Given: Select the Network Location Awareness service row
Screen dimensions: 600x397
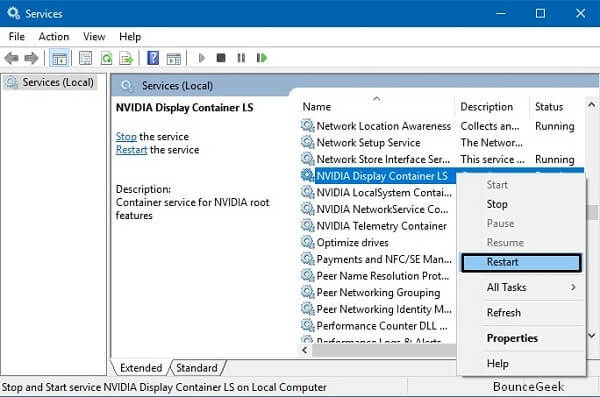Looking at the screenshot, I should point(442,126).
